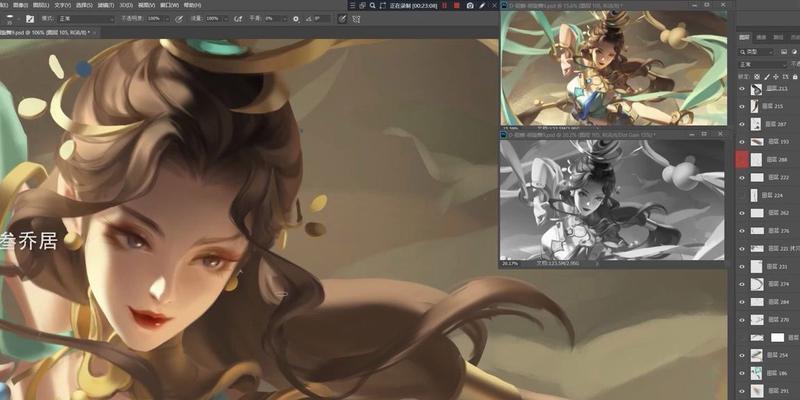The width and height of the screenshot is (800, 400).
Task: Select layer 274 thumbnail
Action: [757, 284]
